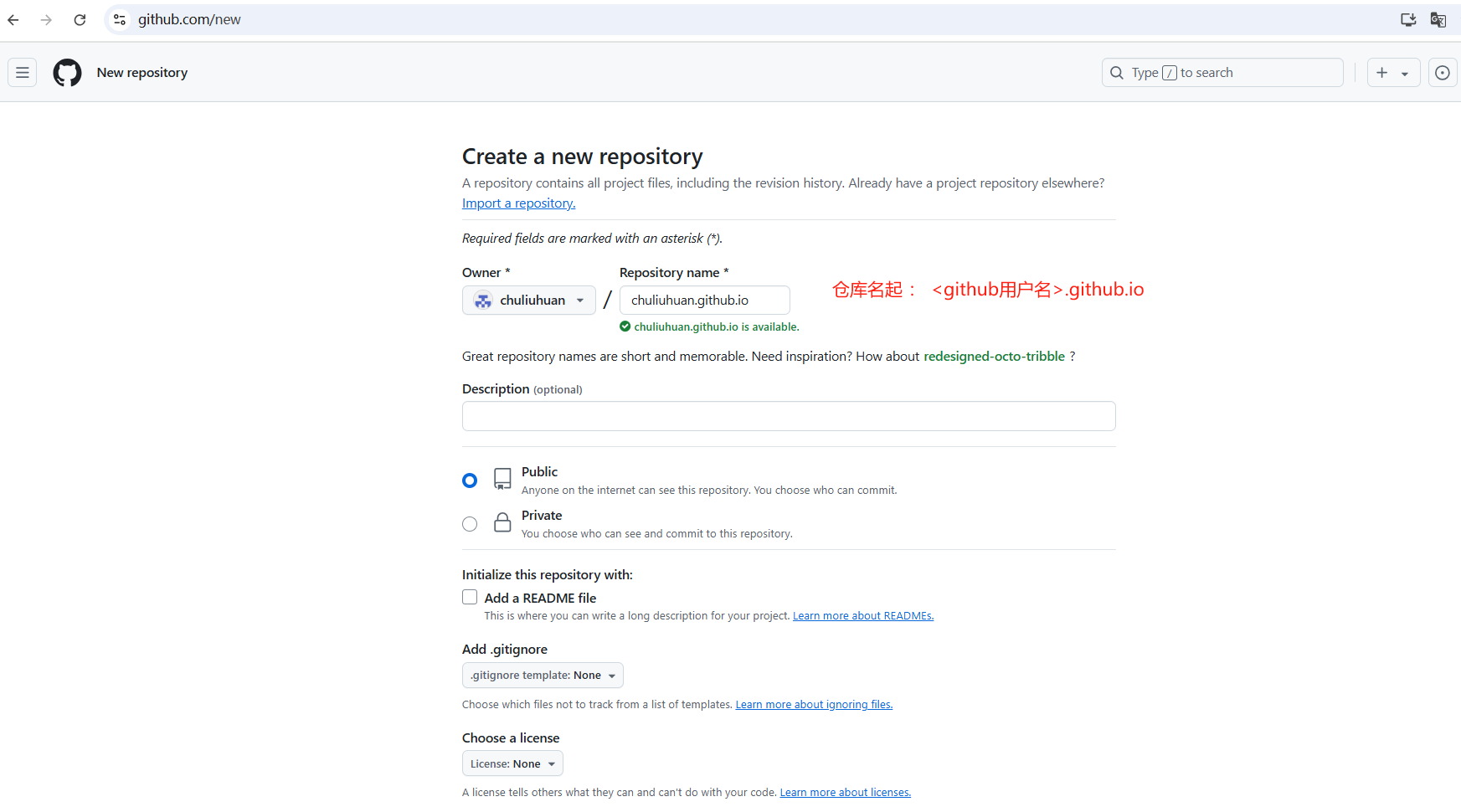Click the install app icon in address bar
This screenshot has width=1461, height=812.
[x=1408, y=19]
